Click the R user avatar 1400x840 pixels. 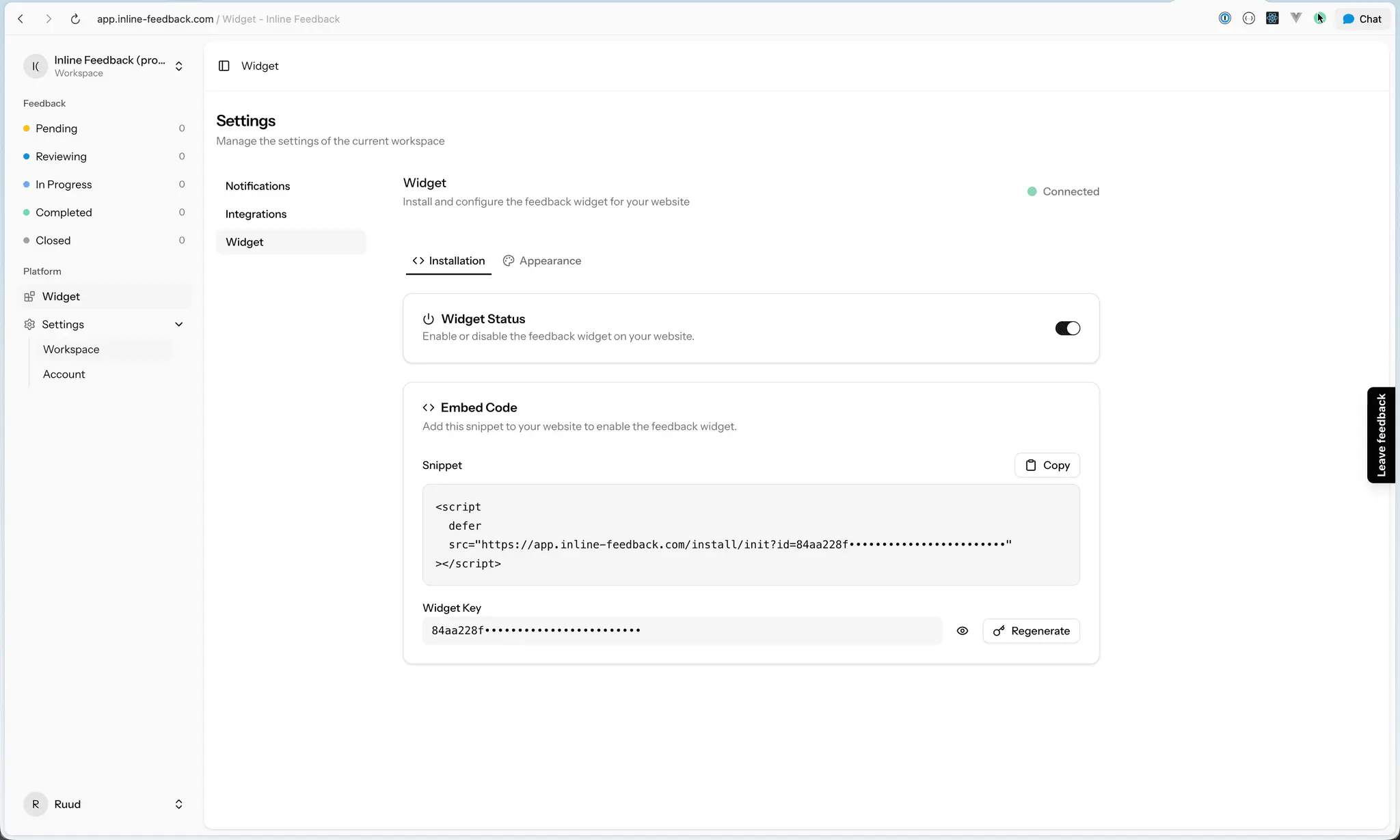click(x=36, y=804)
